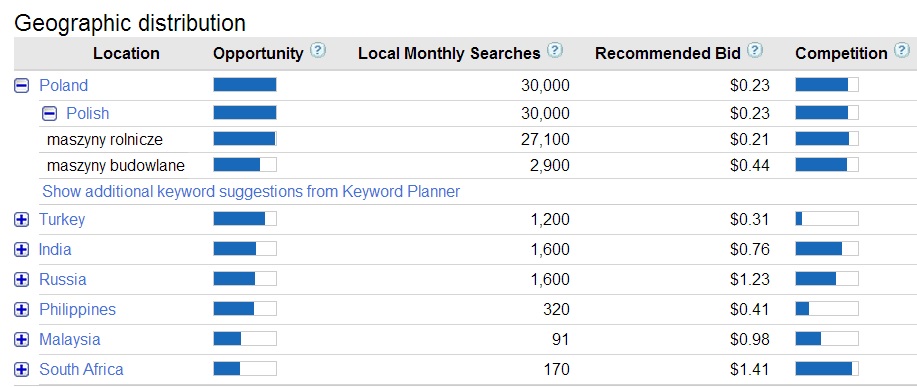Open help icon next to Local Monthly Searches
The image size is (917, 387).
click(554, 50)
